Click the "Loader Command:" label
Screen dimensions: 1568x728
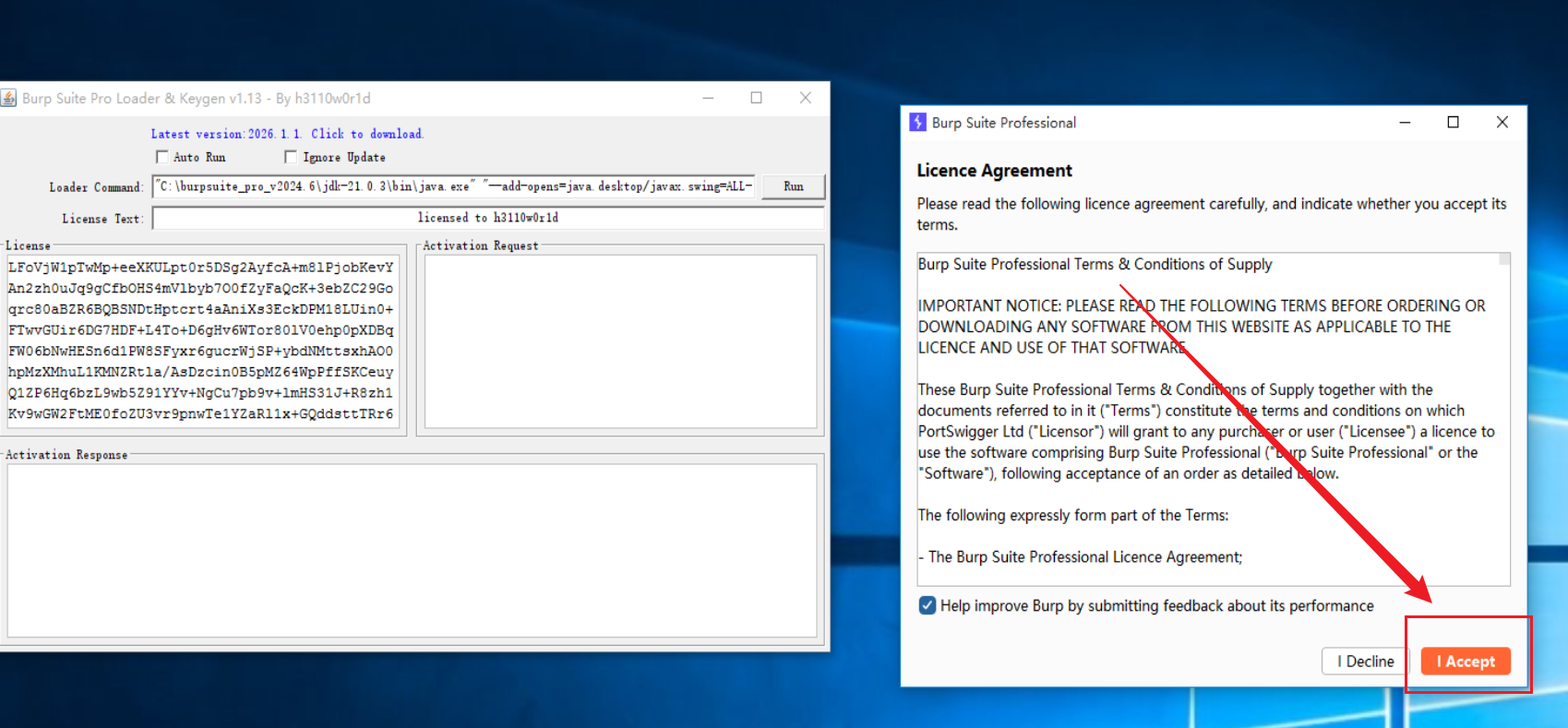point(96,187)
